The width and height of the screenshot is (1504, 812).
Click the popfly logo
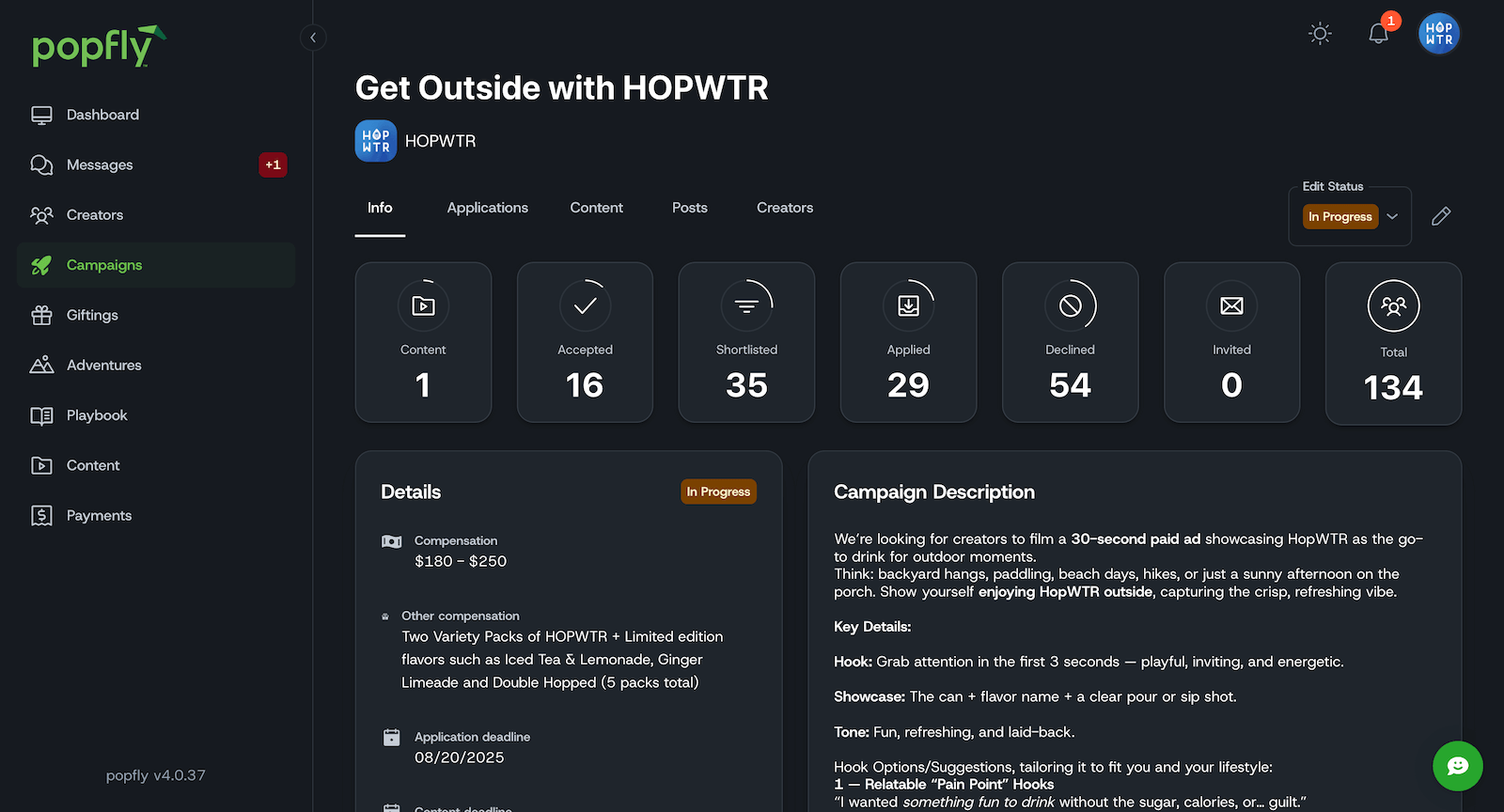(99, 46)
